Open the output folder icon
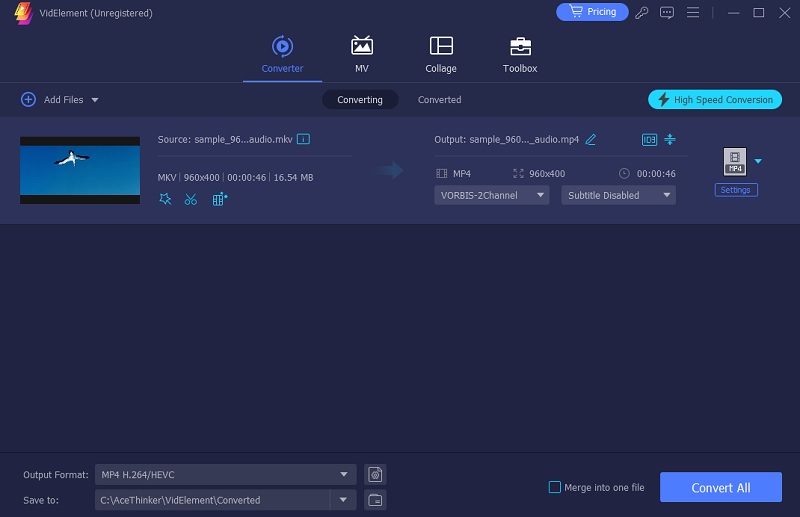This screenshot has height=517, width=800. [x=375, y=500]
